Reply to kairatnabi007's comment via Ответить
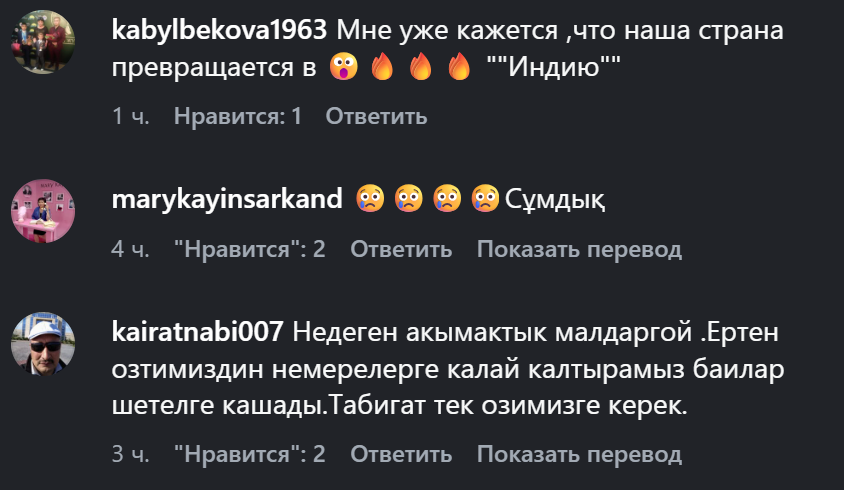844x490 pixels. (401, 454)
